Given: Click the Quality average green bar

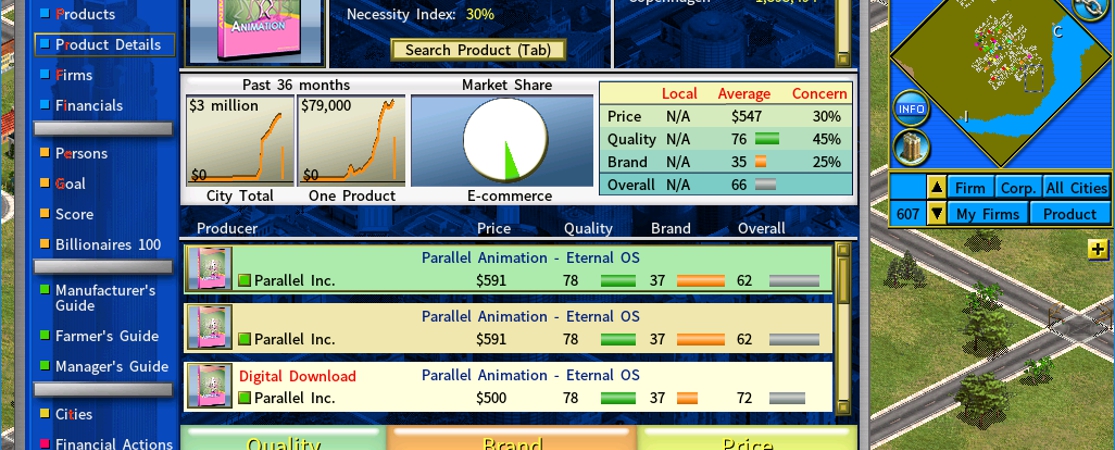Looking at the screenshot, I should [x=767, y=139].
